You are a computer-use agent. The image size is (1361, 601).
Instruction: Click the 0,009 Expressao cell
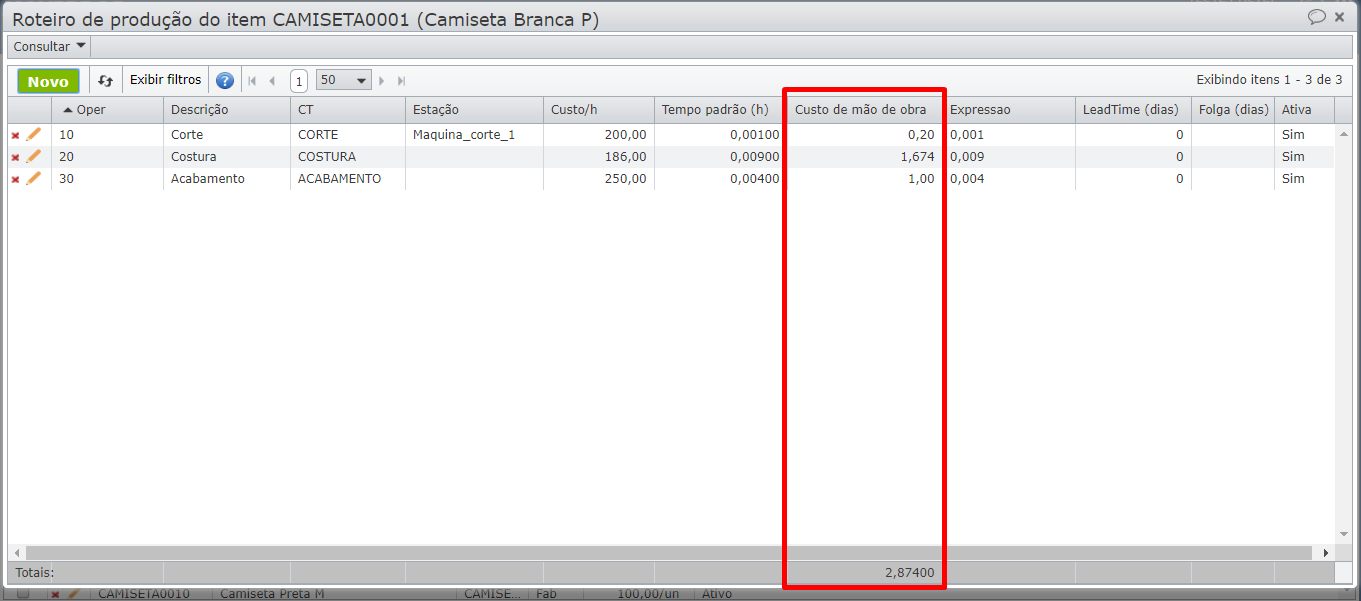tap(1009, 156)
